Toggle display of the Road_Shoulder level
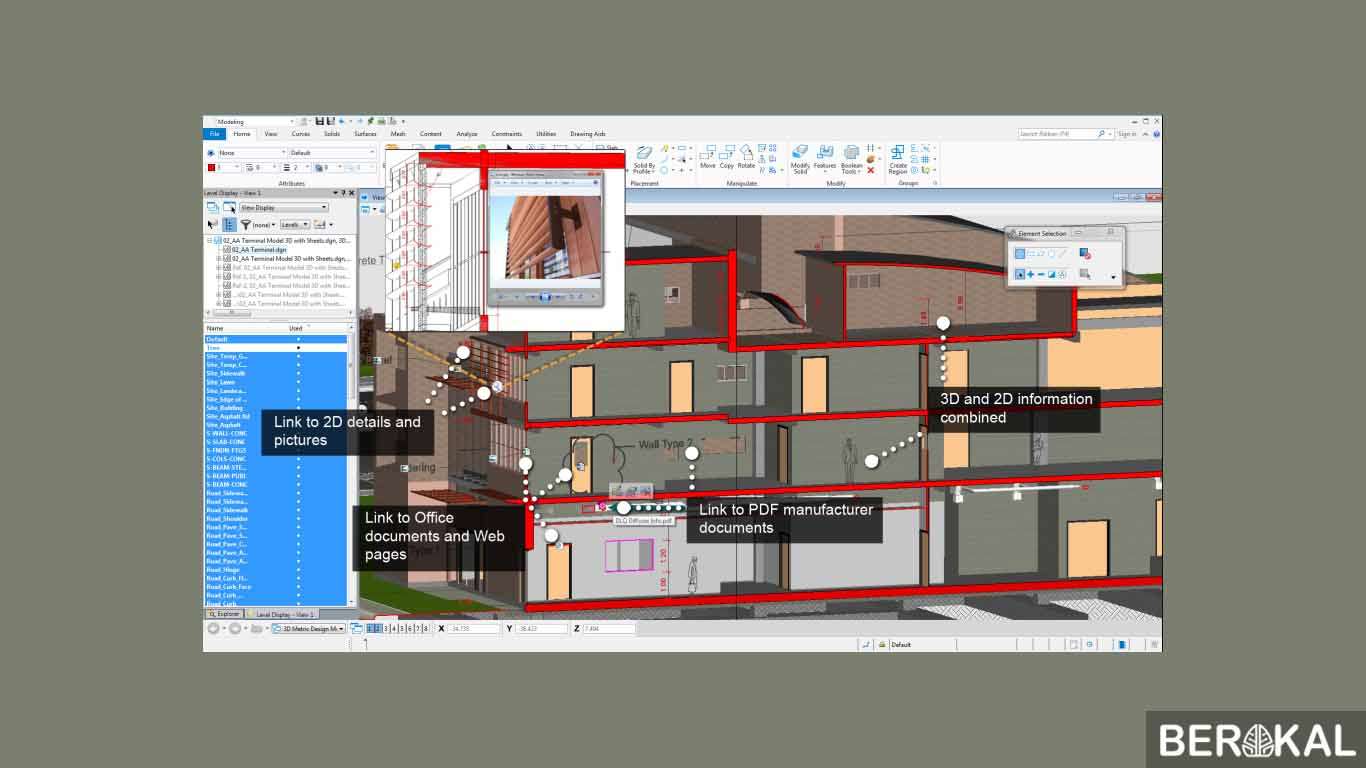This screenshot has height=768, width=1366. (x=276, y=519)
